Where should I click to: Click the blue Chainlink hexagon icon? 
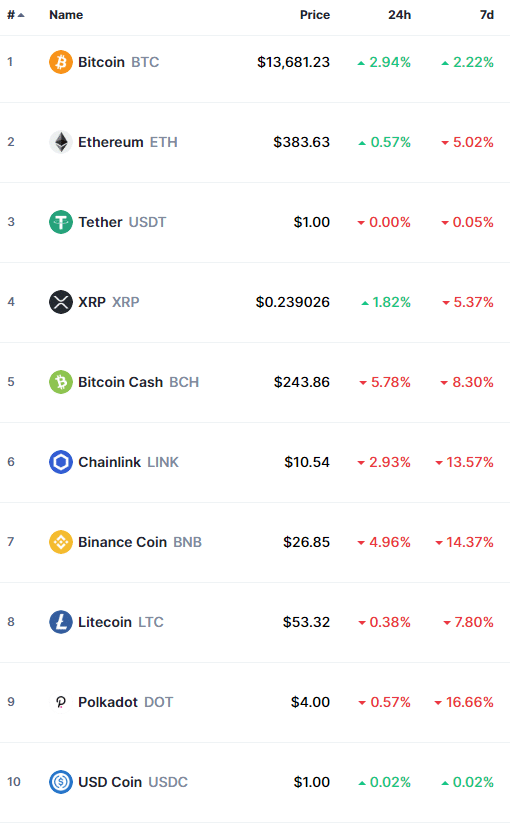tap(61, 462)
